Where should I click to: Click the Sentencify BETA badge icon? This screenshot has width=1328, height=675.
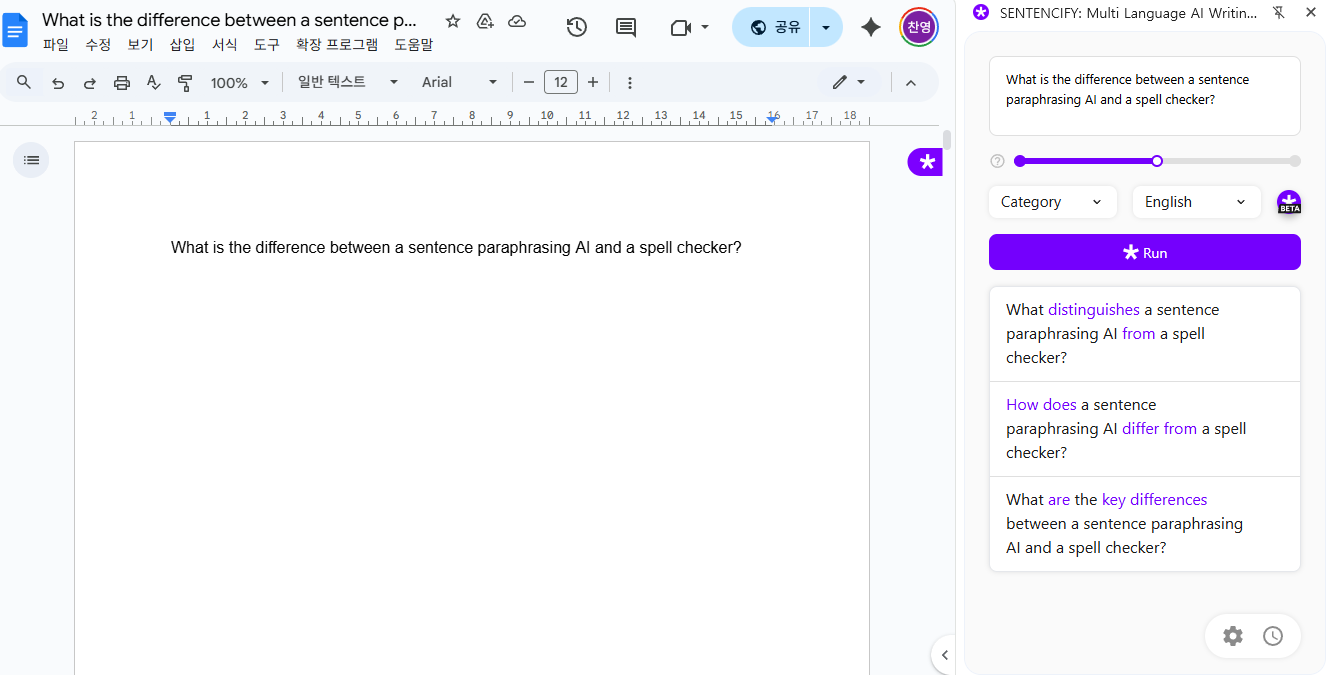click(x=1289, y=202)
